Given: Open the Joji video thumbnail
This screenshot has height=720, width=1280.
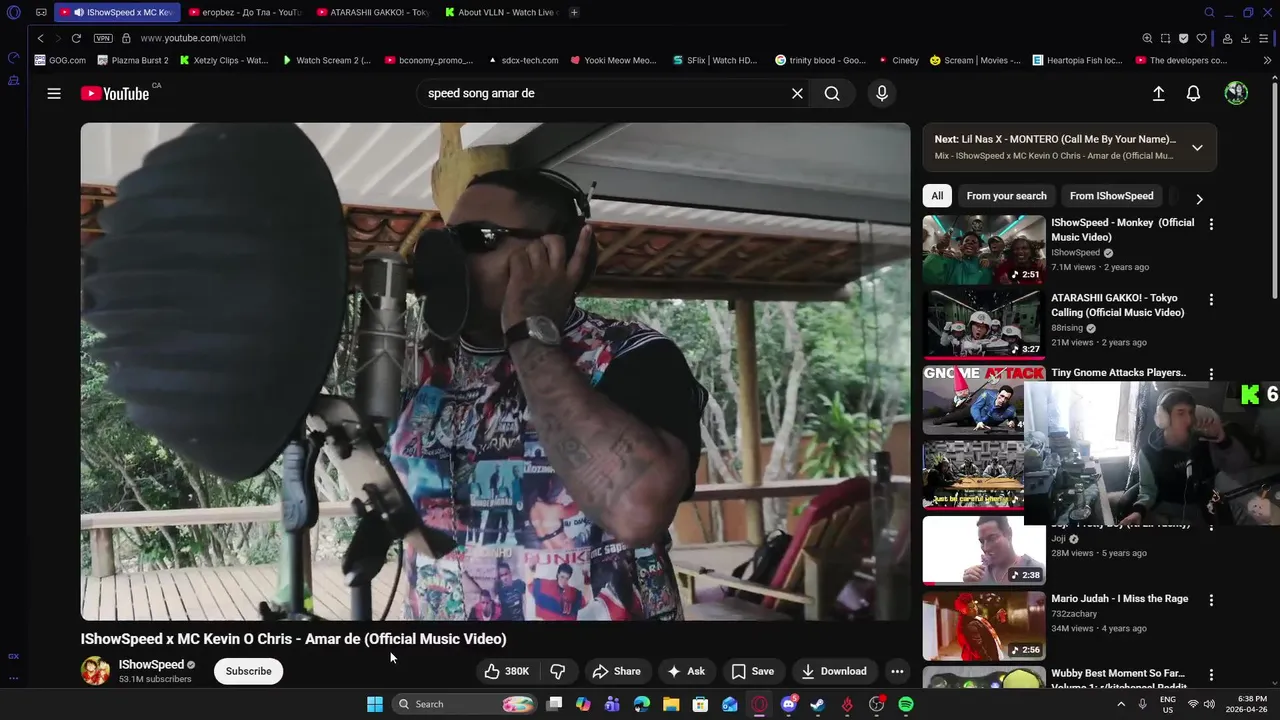Looking at the screenshot, I should coord(984,550).
